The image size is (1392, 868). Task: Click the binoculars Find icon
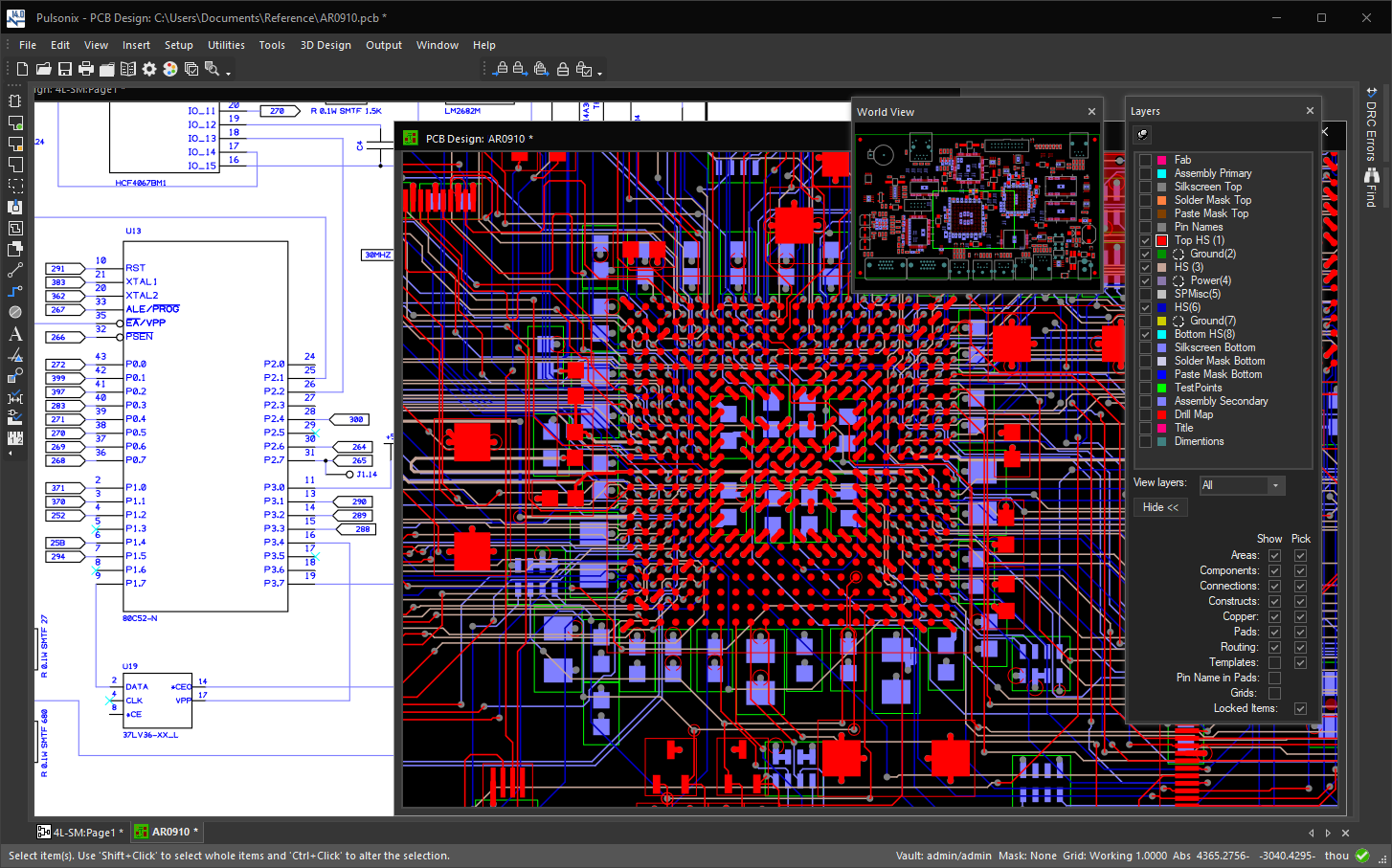click(1372, 175)
